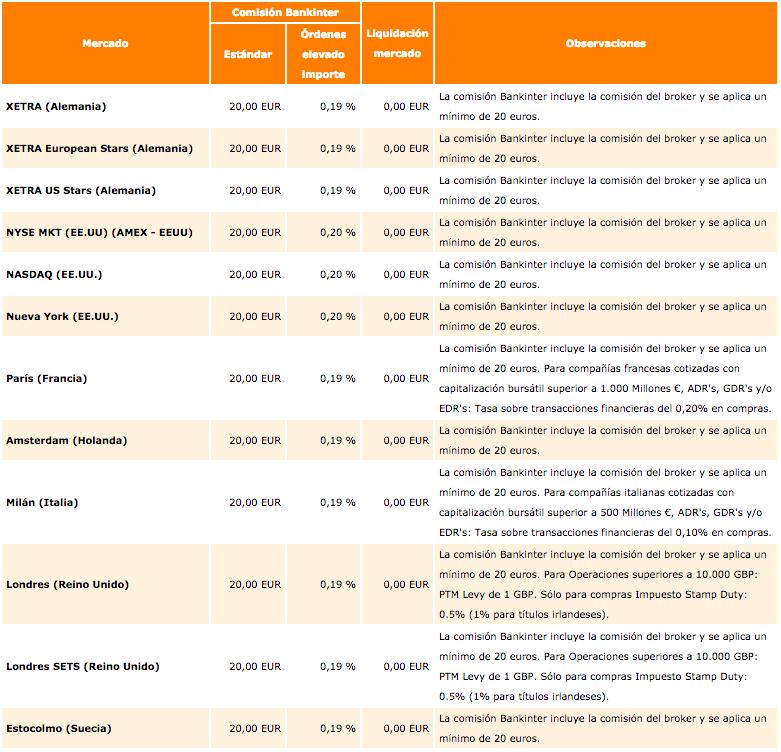Click 0,00 EUR liquidación for XETRA (Alemania)
The height and width of the screenshot is (752, 781).
coord(406,107)
